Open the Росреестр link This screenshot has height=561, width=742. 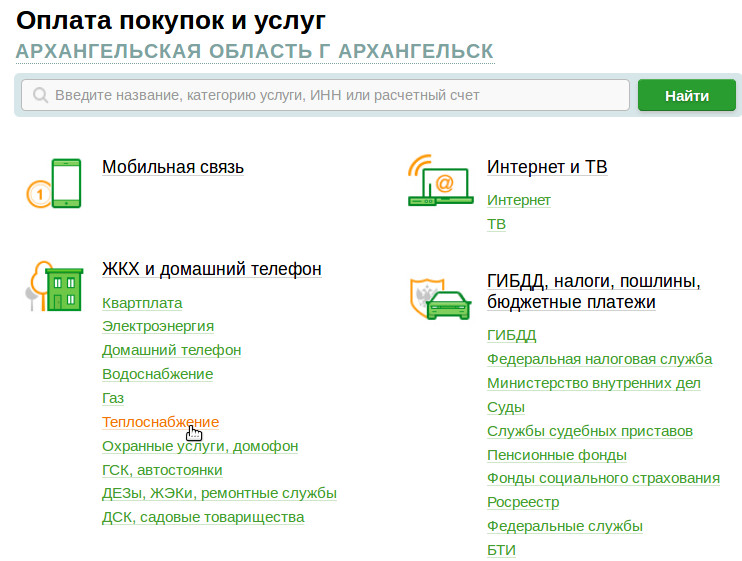click(x=523, y=502)
